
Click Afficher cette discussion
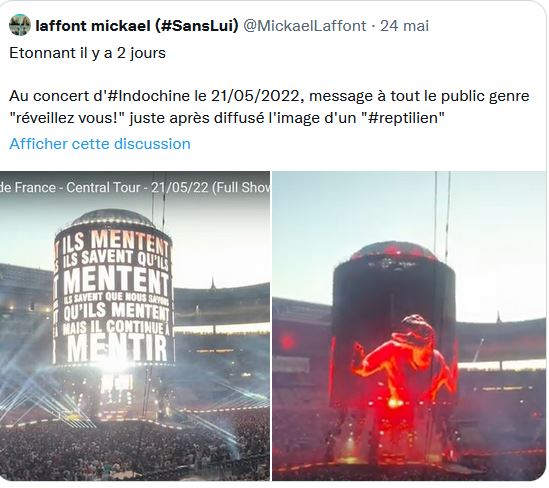click(x=100, y=144)
